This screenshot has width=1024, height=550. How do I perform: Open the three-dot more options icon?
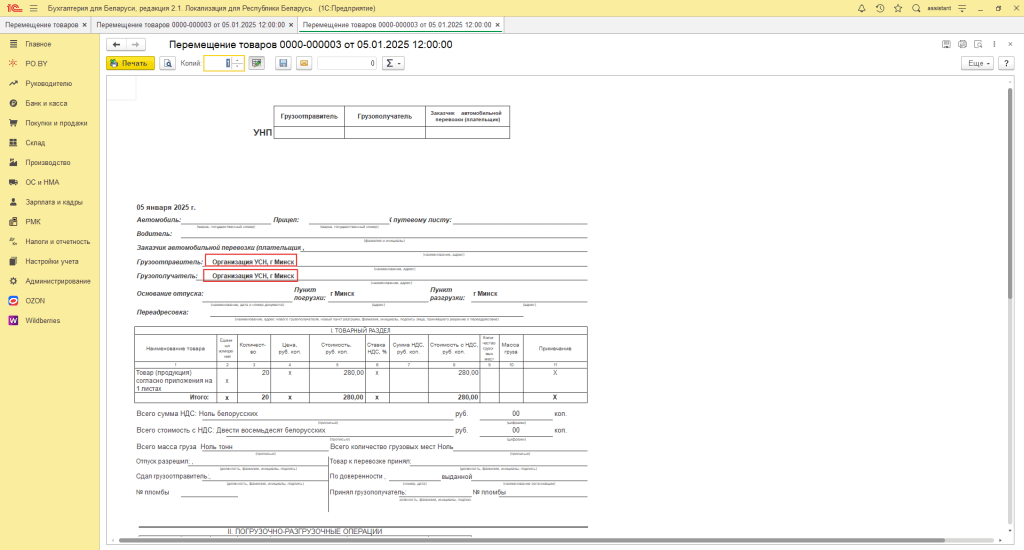pos(994,44)
